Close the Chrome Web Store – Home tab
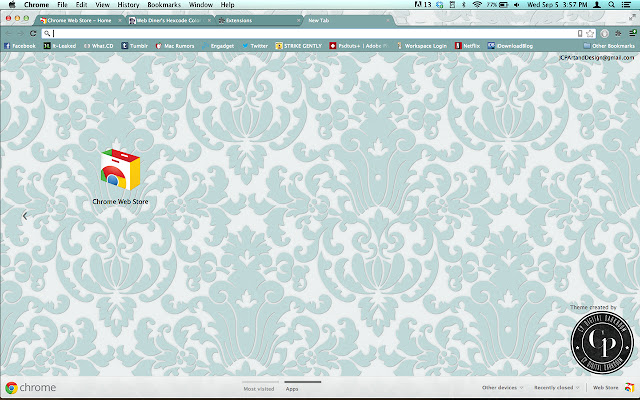 (x=120, y=20)
